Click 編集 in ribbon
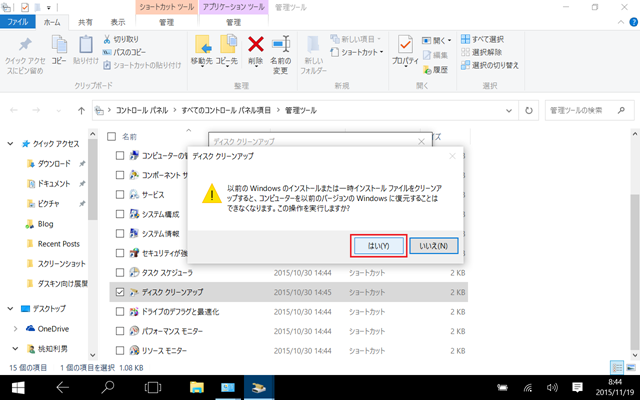This screenshot has width=640, height=400. pyautogui.click(x=435, y=55)
